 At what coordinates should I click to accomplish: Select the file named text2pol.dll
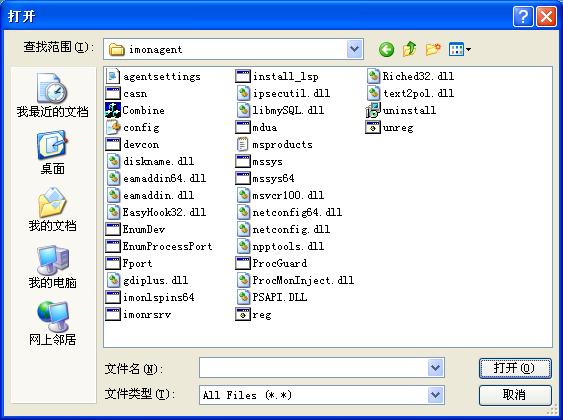pos(411,93)
